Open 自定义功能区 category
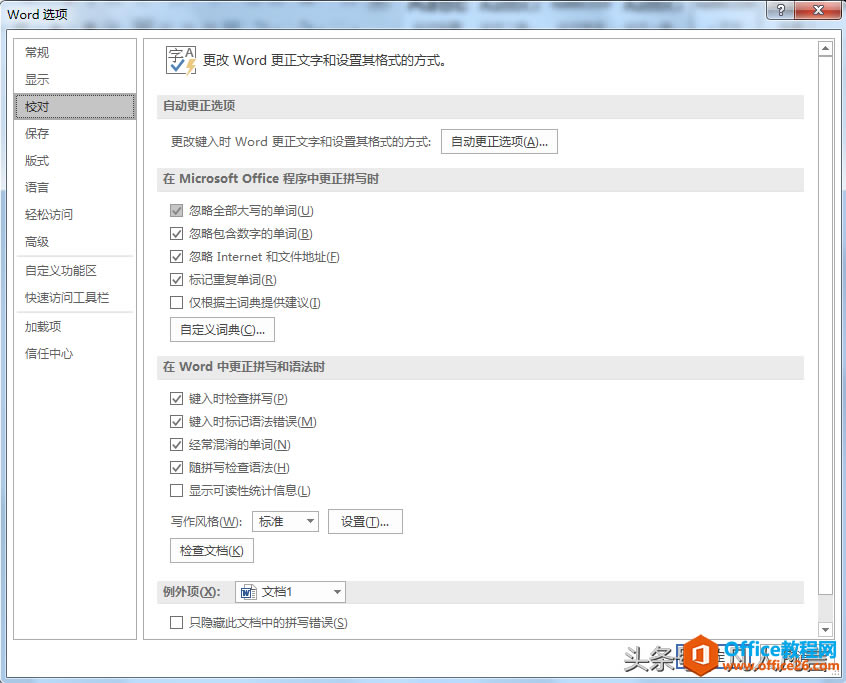This screenshot has height=683, width=846. (x=75, y=270)
